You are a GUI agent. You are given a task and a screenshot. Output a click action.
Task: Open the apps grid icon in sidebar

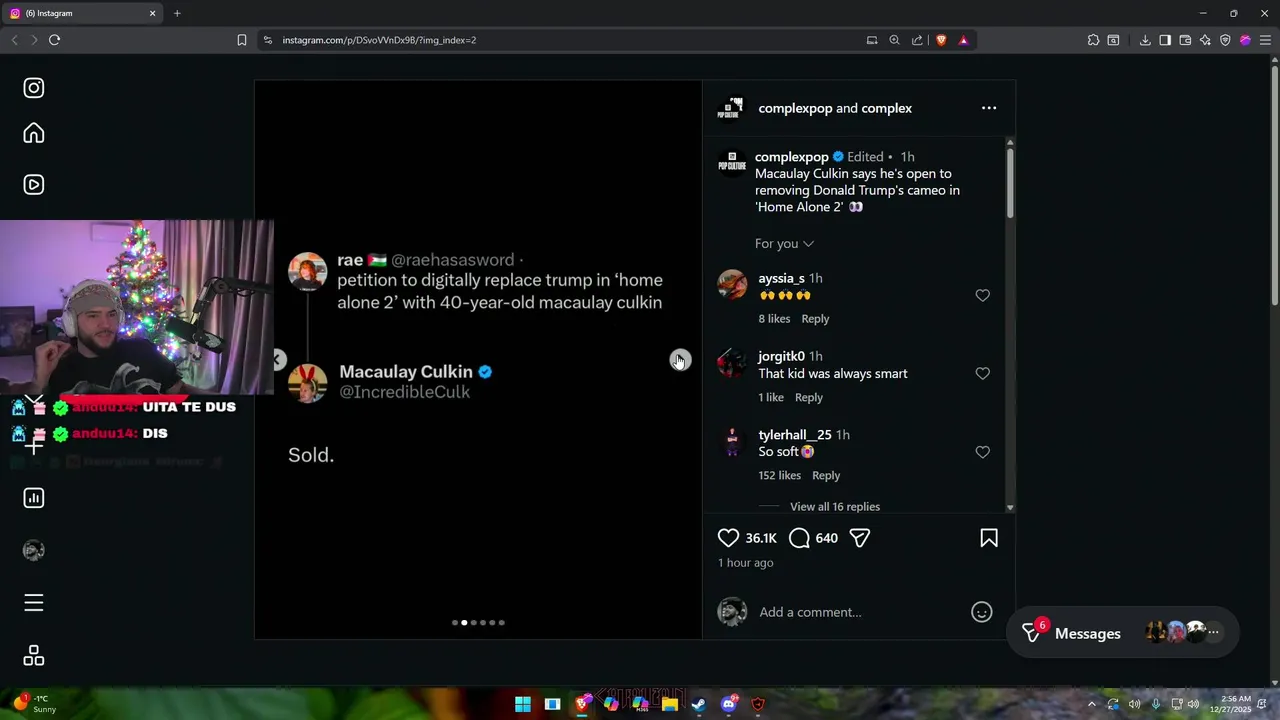pyautogui.click(x=34, y=656)
